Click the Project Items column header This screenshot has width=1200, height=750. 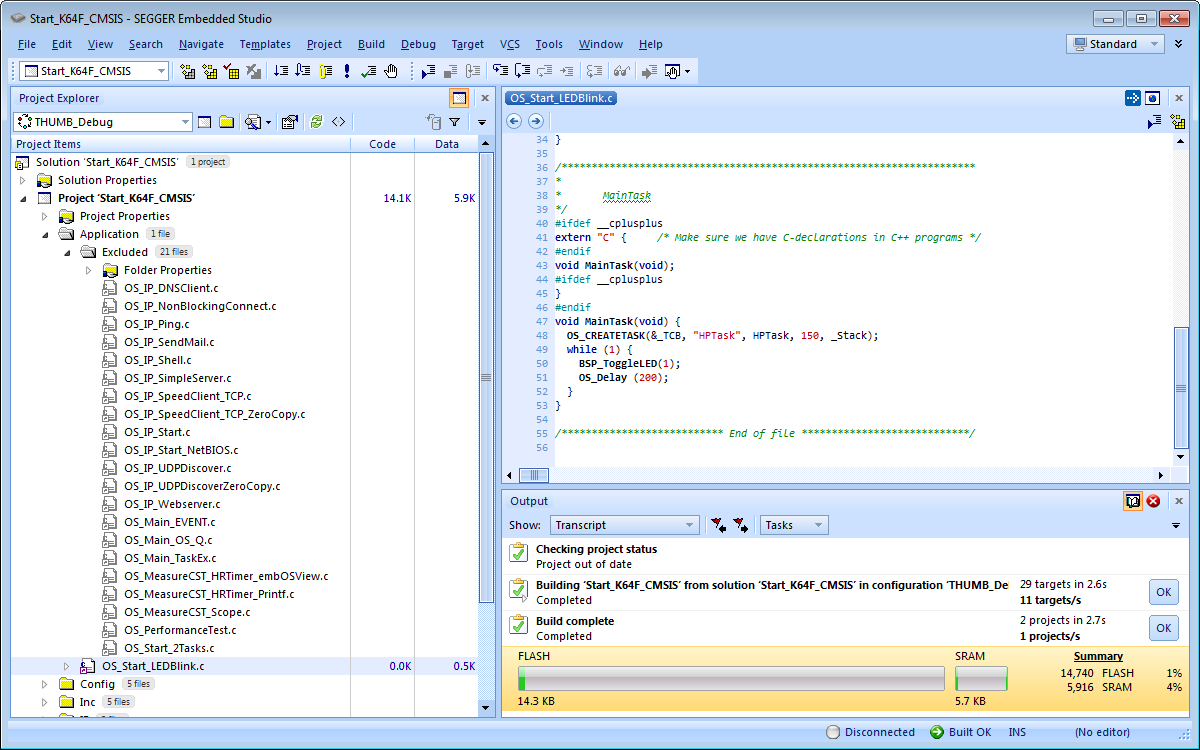[181, 144]
